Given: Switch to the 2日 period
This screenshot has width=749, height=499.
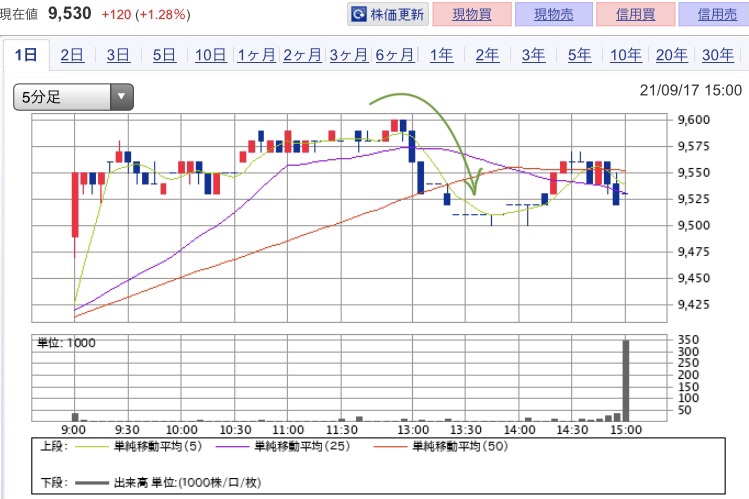Looking at the screenshot, I should click(72, 55).
